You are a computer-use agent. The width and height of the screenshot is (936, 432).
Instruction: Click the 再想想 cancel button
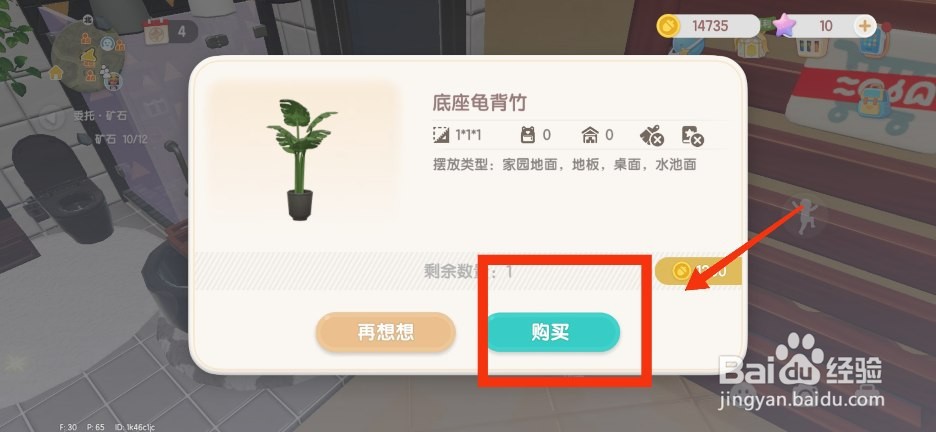[386, 332]
